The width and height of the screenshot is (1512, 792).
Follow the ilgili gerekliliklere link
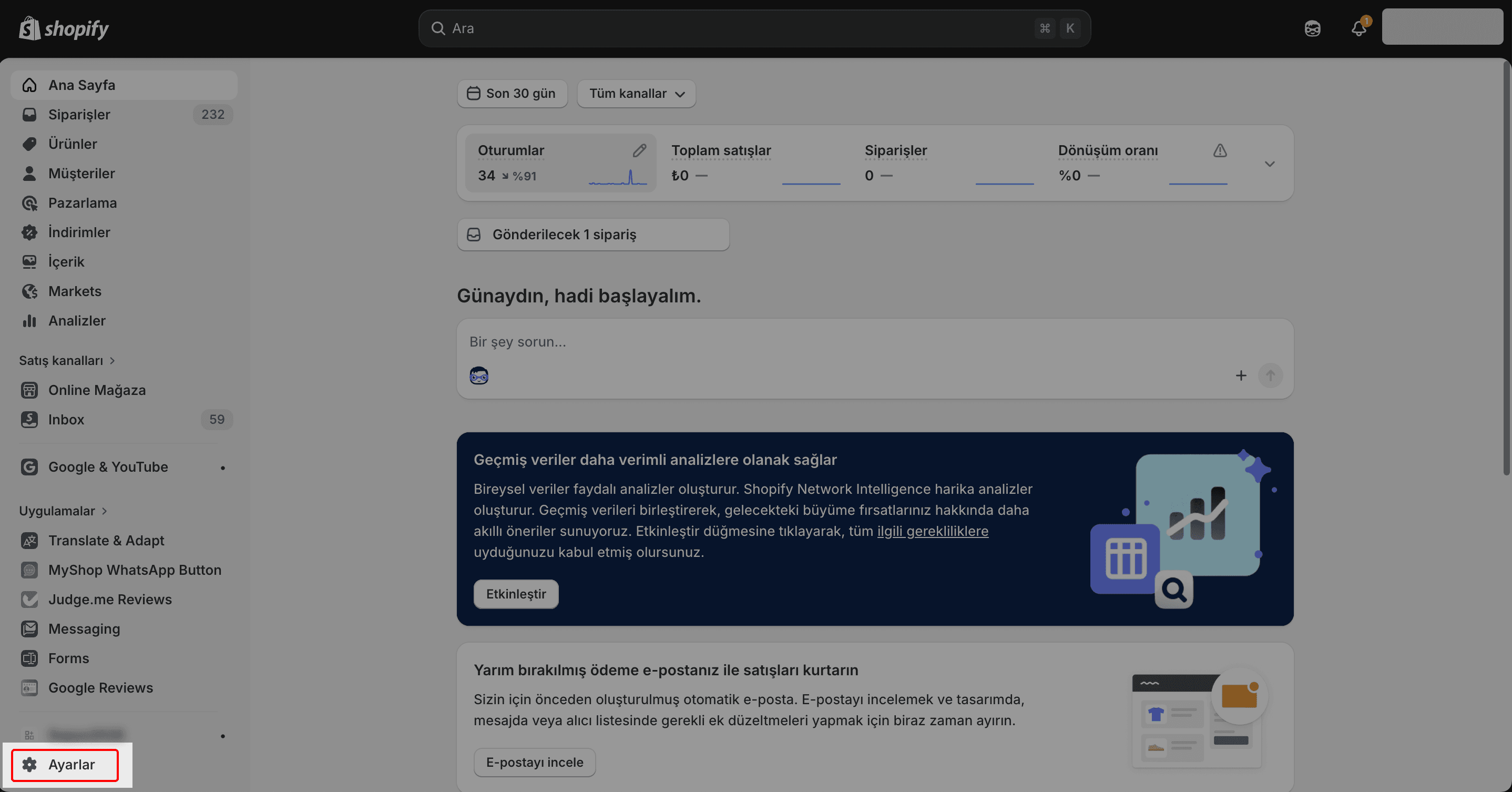tap(932, 531)
